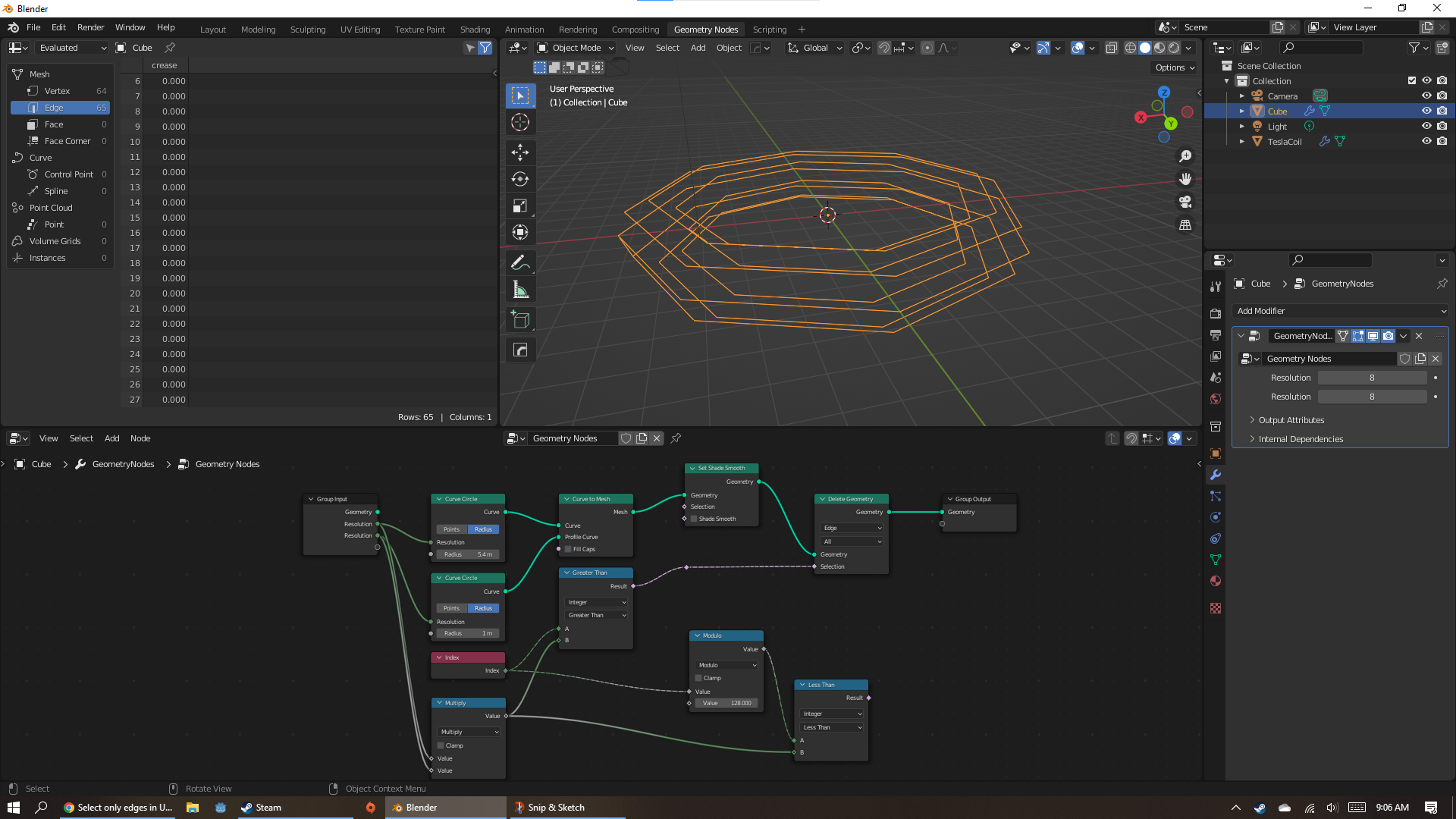The image size is (1456, 819).
Task: Select wireframe viewport shading mode
Action: (x=1131, y=48)
